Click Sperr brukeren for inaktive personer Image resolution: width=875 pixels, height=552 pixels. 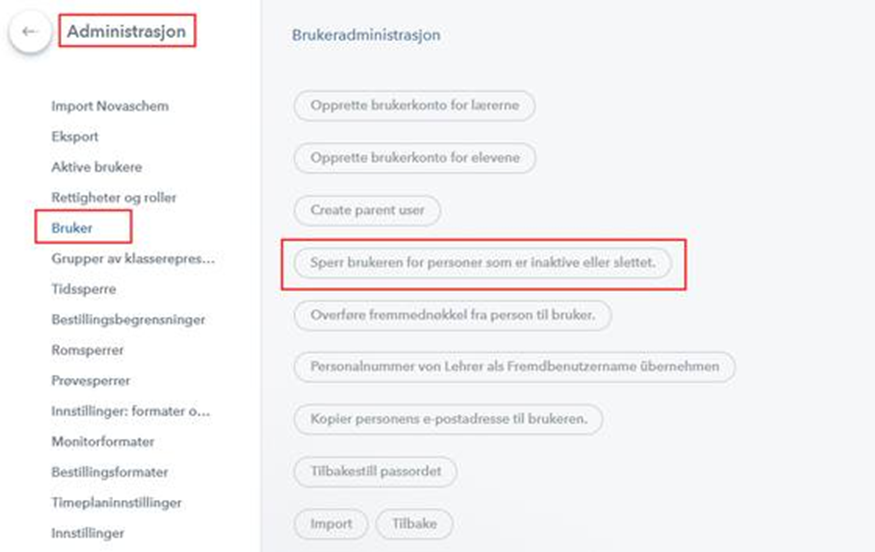[x=483, y=262]
